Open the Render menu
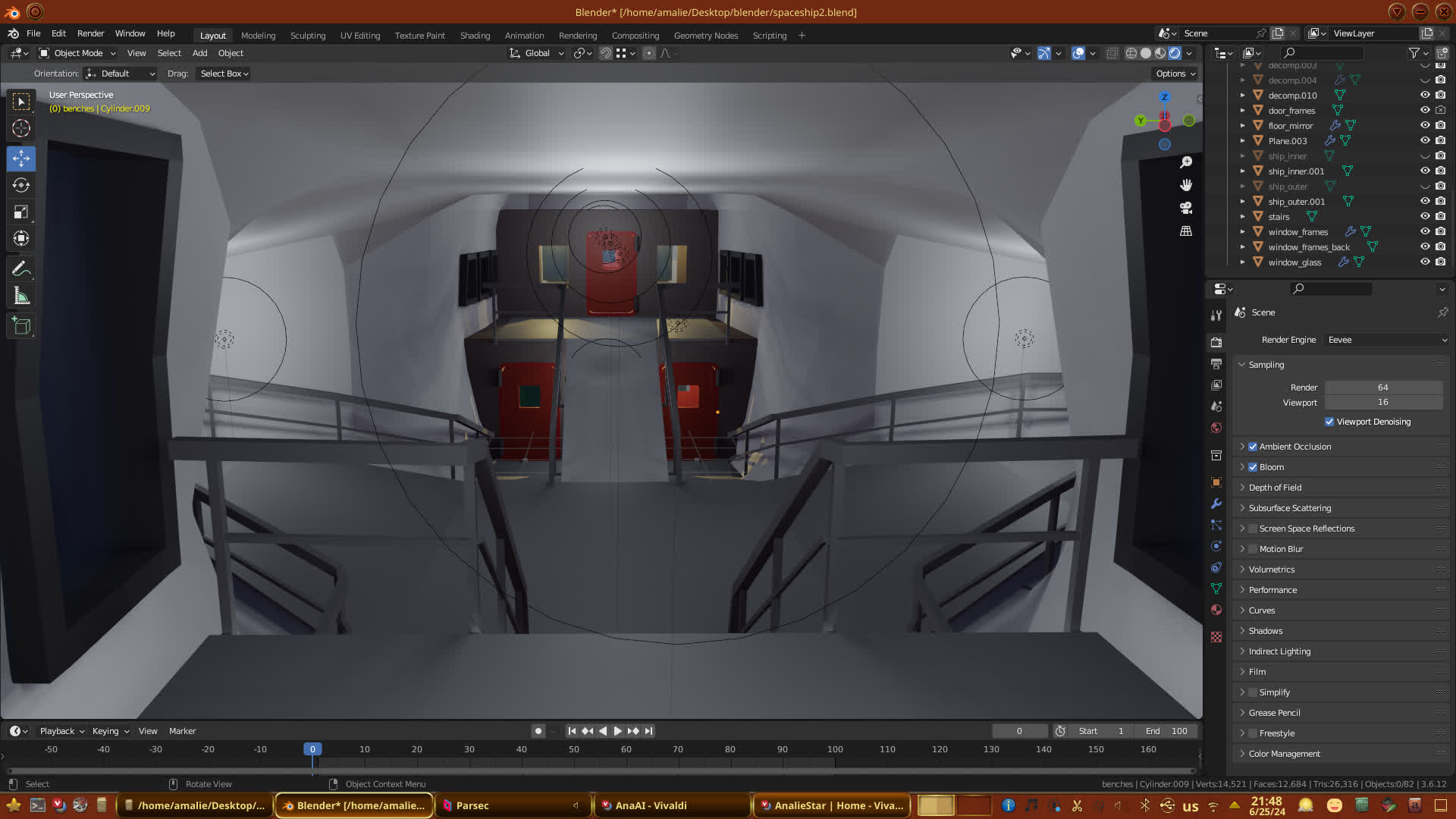 point(90,33)
